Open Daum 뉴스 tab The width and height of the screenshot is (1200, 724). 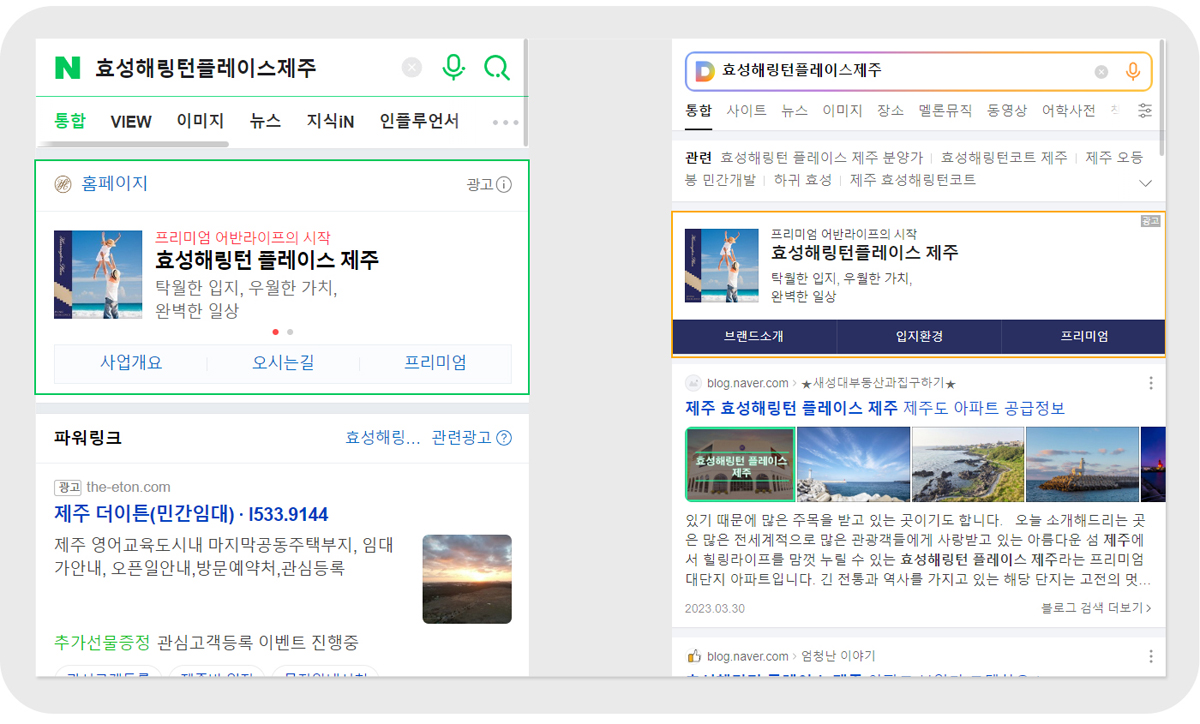coord(794,110)
